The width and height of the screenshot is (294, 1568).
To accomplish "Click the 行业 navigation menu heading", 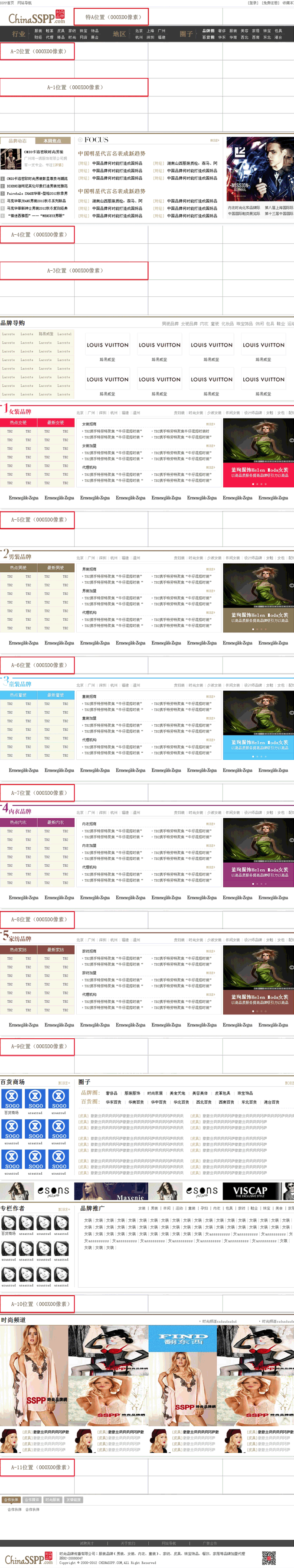I will point(18,34).
